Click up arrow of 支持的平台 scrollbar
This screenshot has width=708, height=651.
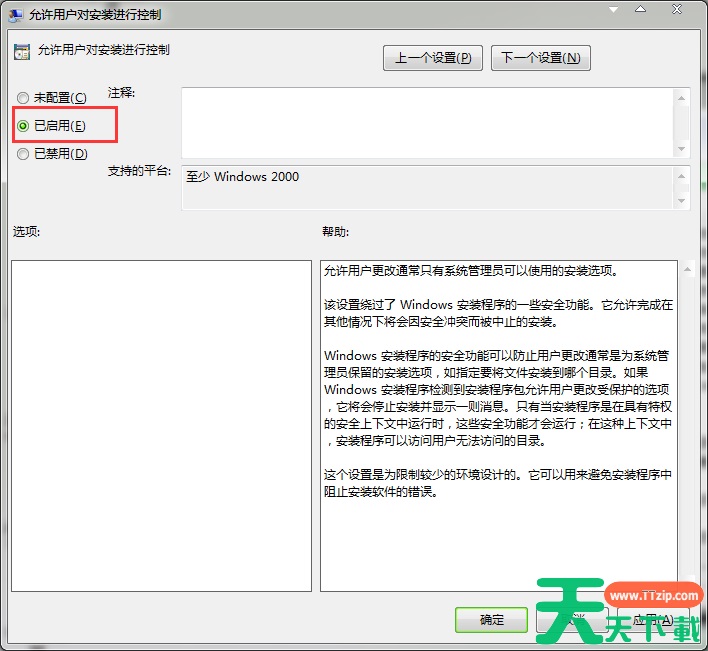coord(681,176)
